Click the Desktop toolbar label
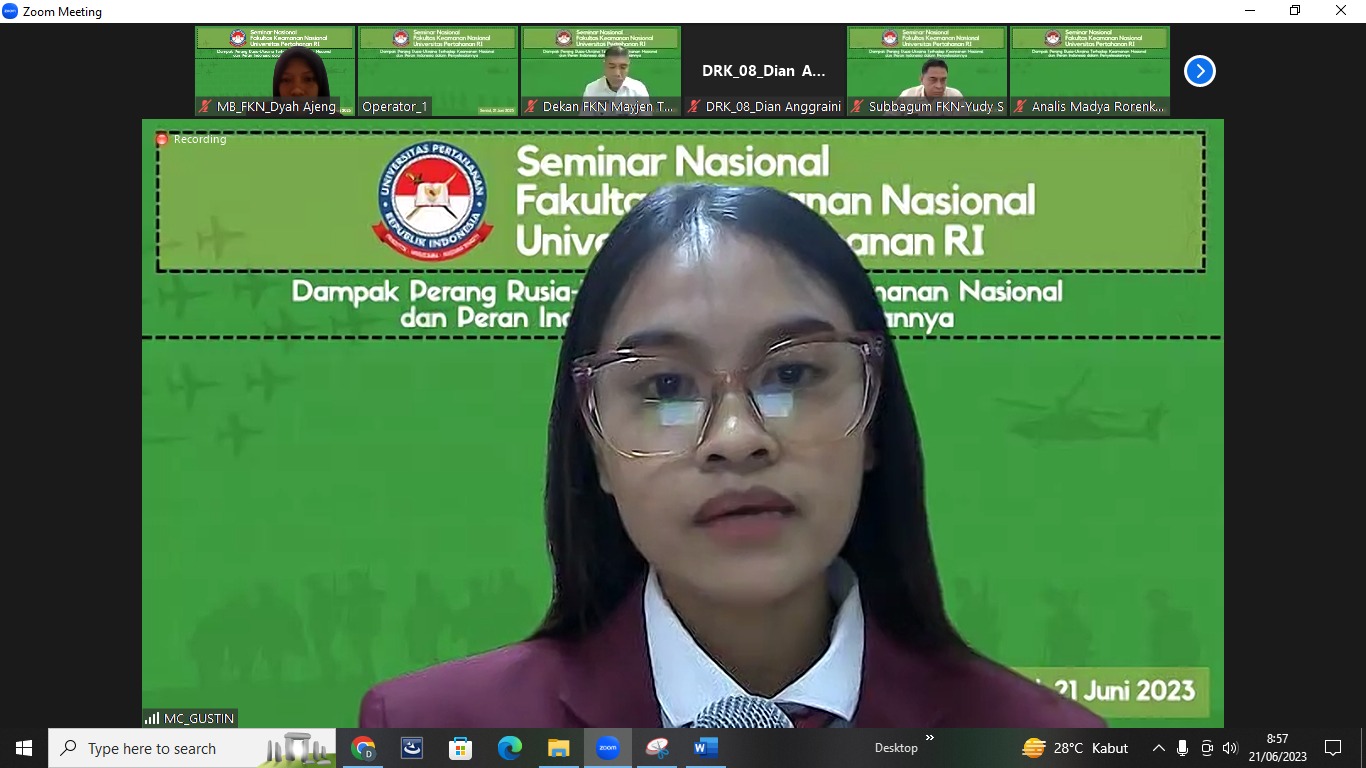The image size is (1366, 768). [x=896, y=748]
